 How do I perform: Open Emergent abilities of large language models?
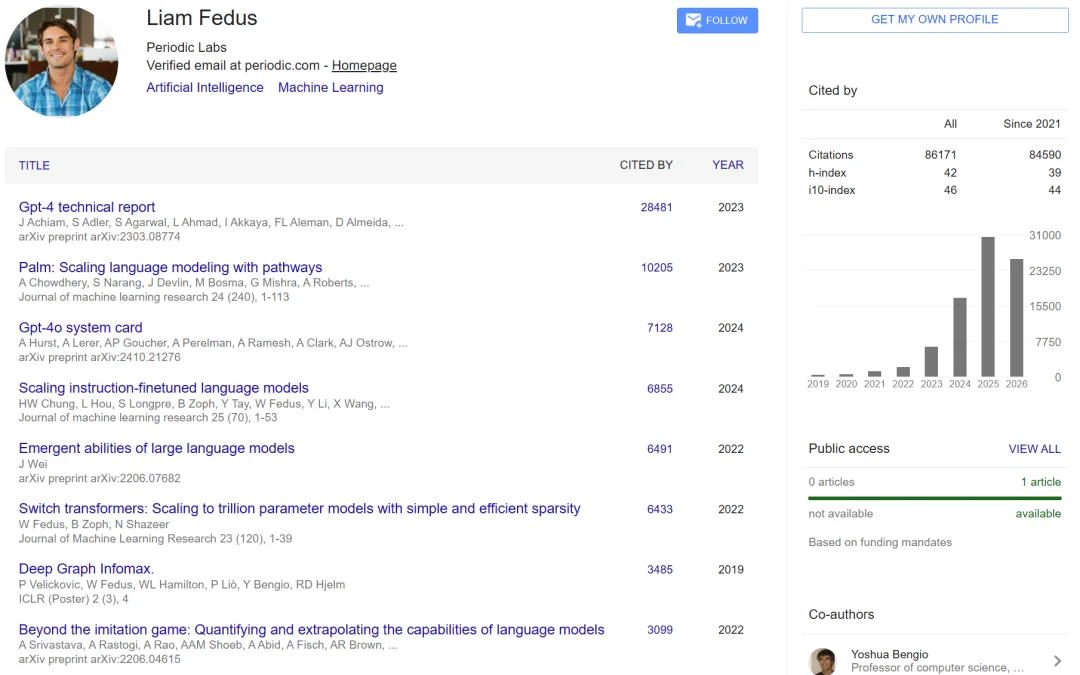coord(156,448)
